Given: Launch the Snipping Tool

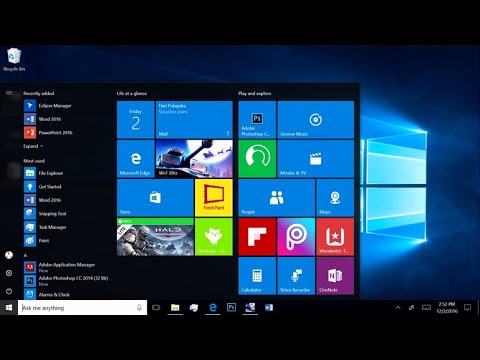Looking at the screenshot, I should click(45, 214).
